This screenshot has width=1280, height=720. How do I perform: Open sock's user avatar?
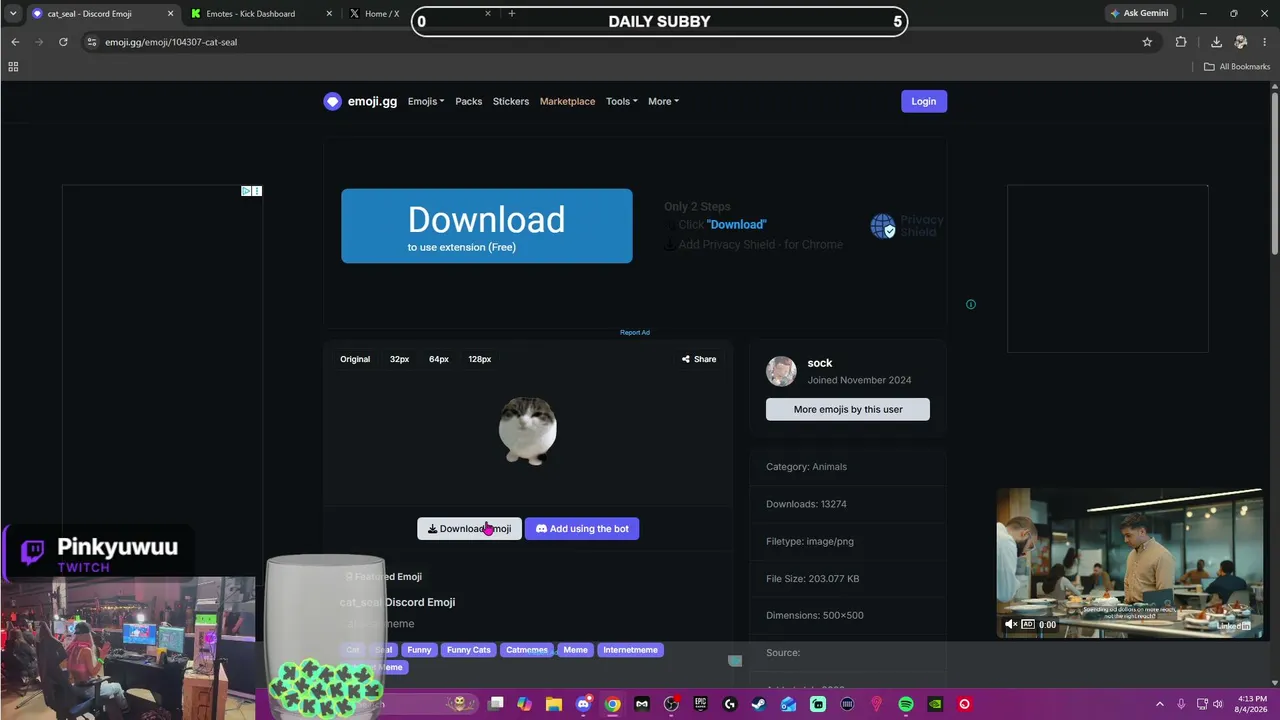point(781,371)
